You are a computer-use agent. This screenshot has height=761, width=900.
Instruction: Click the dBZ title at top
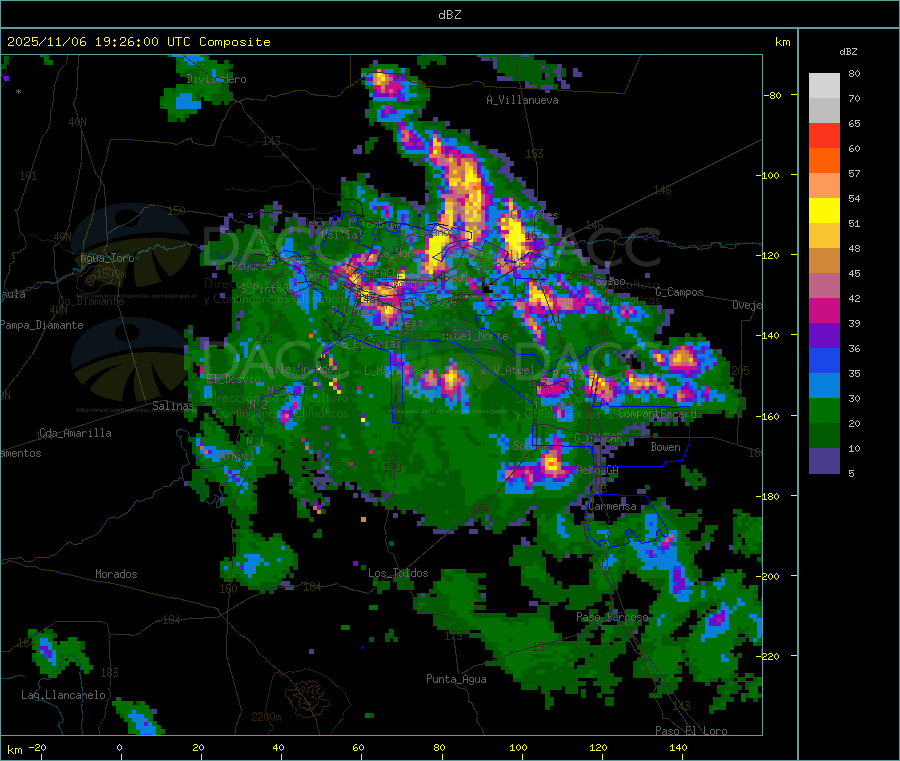pos(449,15)
